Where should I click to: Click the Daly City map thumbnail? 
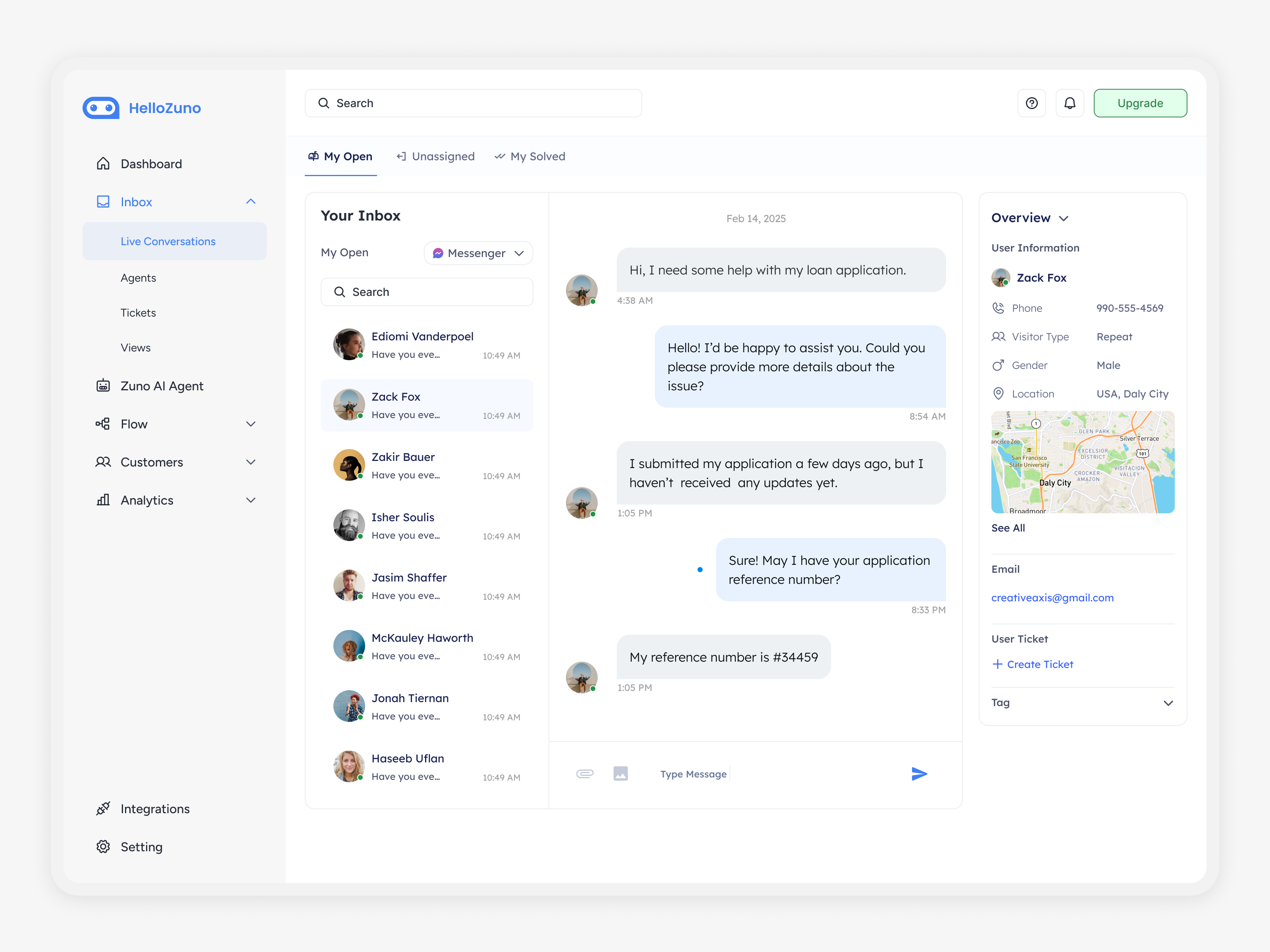tap(1082, 462)
